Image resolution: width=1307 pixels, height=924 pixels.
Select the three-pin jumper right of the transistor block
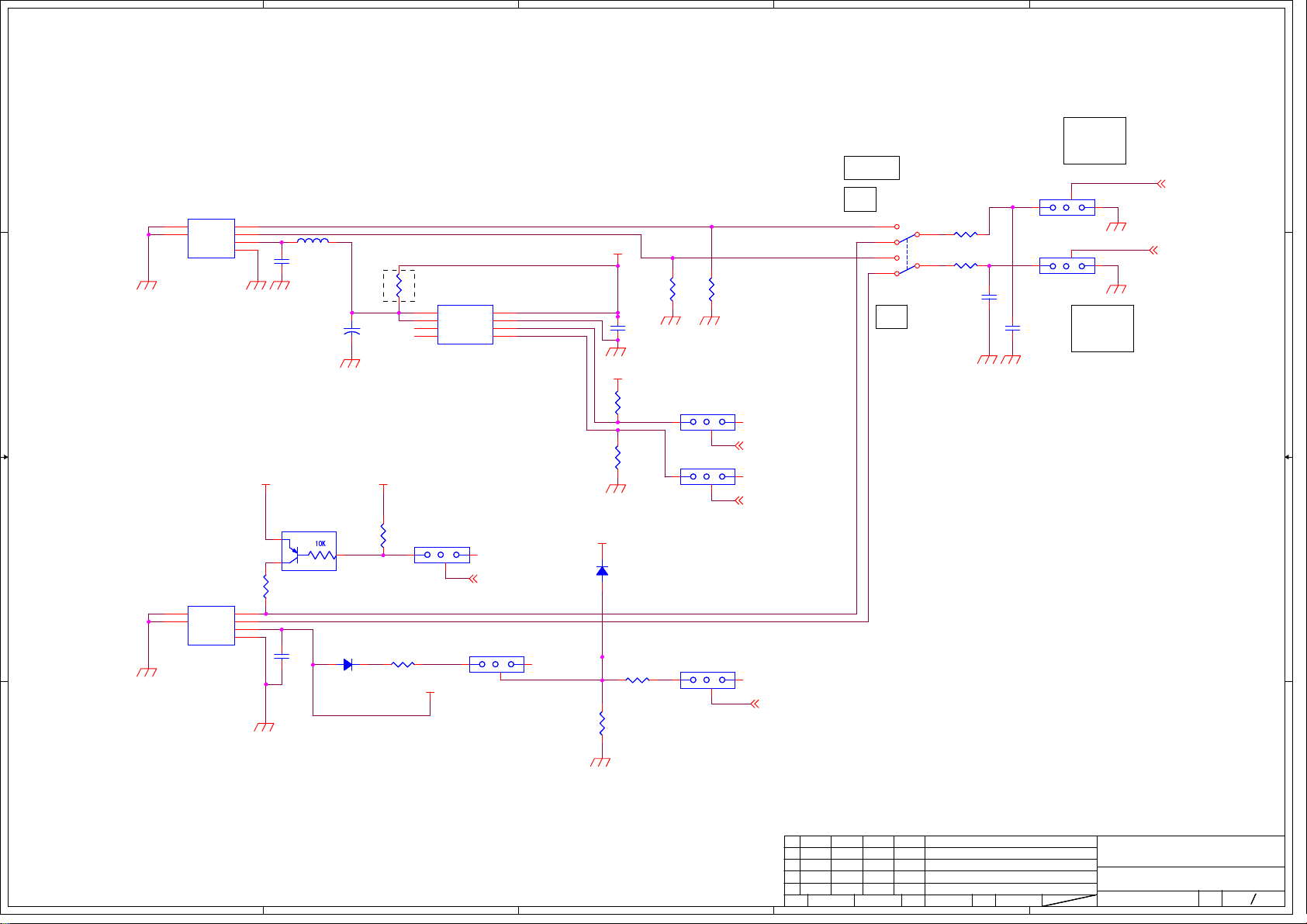coord(441,555)
